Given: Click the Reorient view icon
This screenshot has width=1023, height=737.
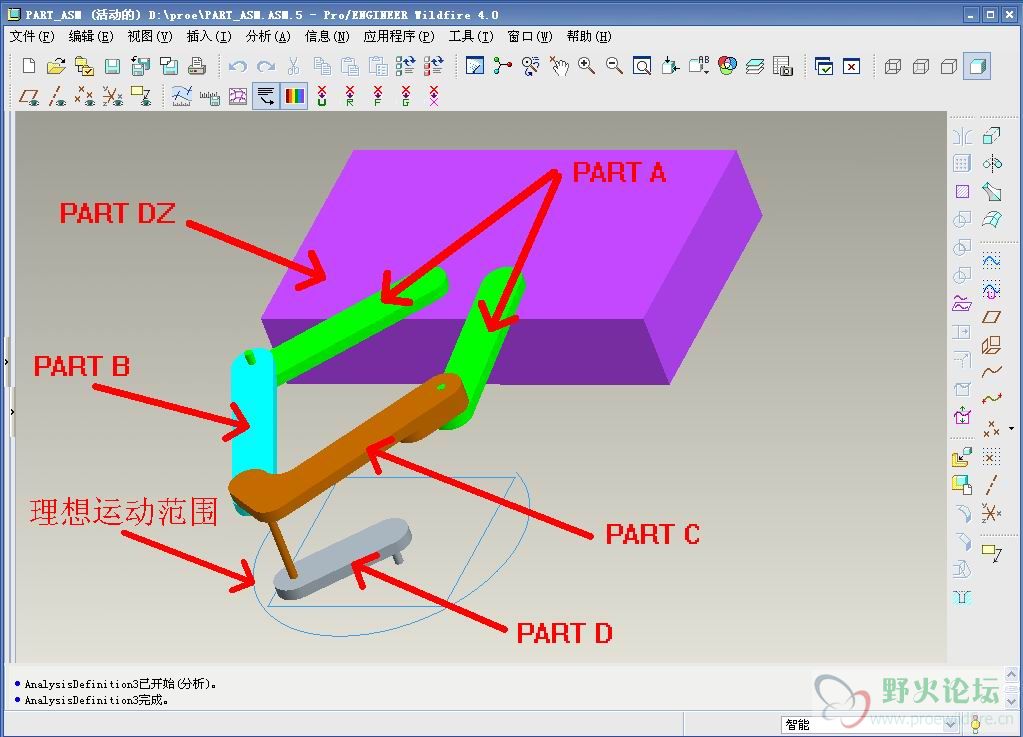Looking at the screenshot, I should [670, 66].
